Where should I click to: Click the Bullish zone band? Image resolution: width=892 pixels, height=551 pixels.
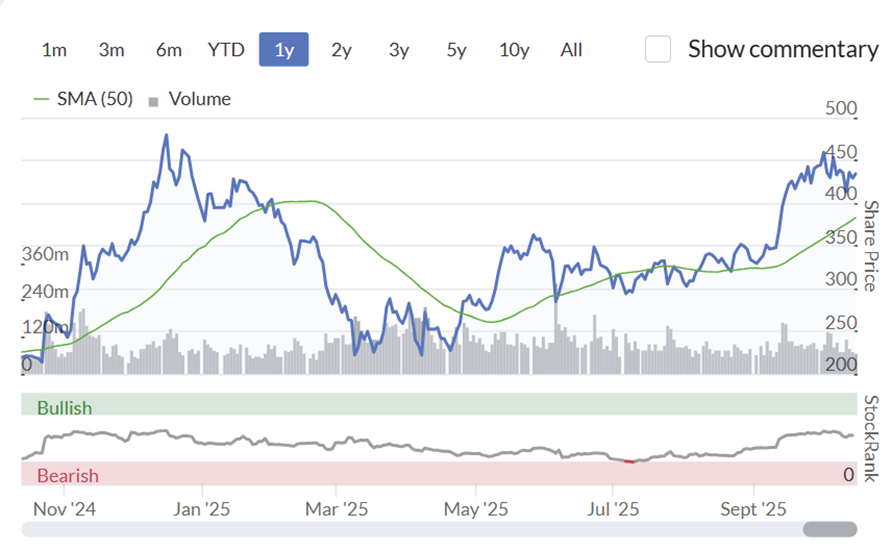point(439,404)
